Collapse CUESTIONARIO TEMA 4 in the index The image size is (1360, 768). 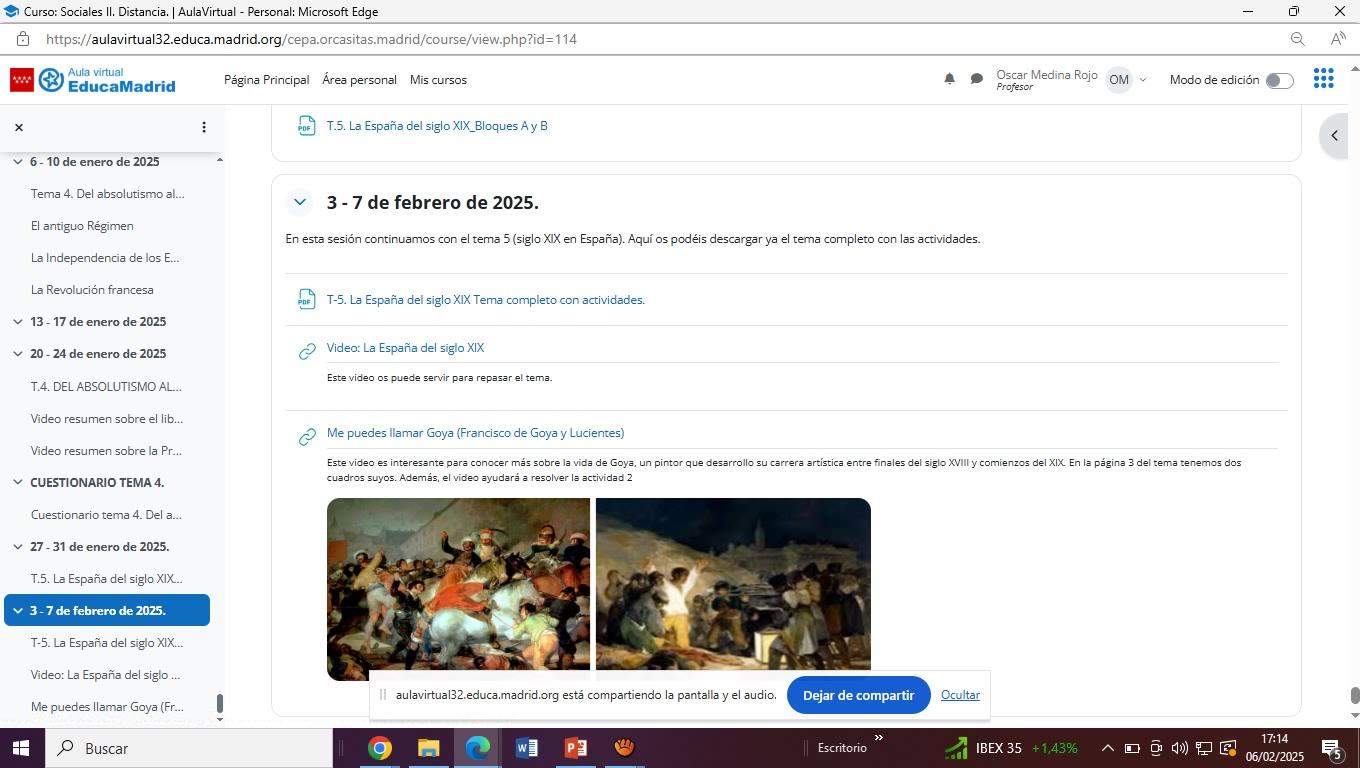pos(18,482)
